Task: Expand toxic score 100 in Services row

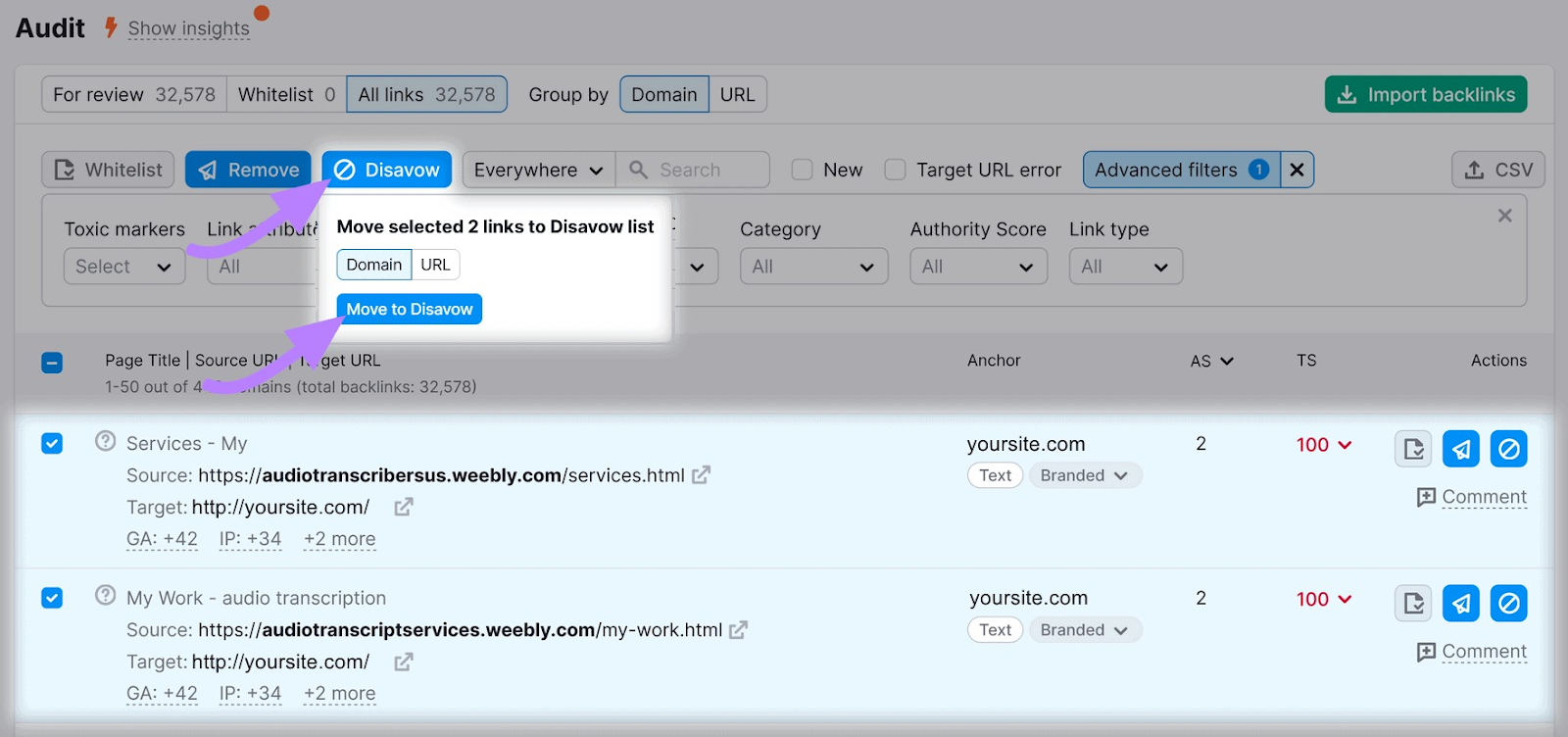Action: (1324, 445)
